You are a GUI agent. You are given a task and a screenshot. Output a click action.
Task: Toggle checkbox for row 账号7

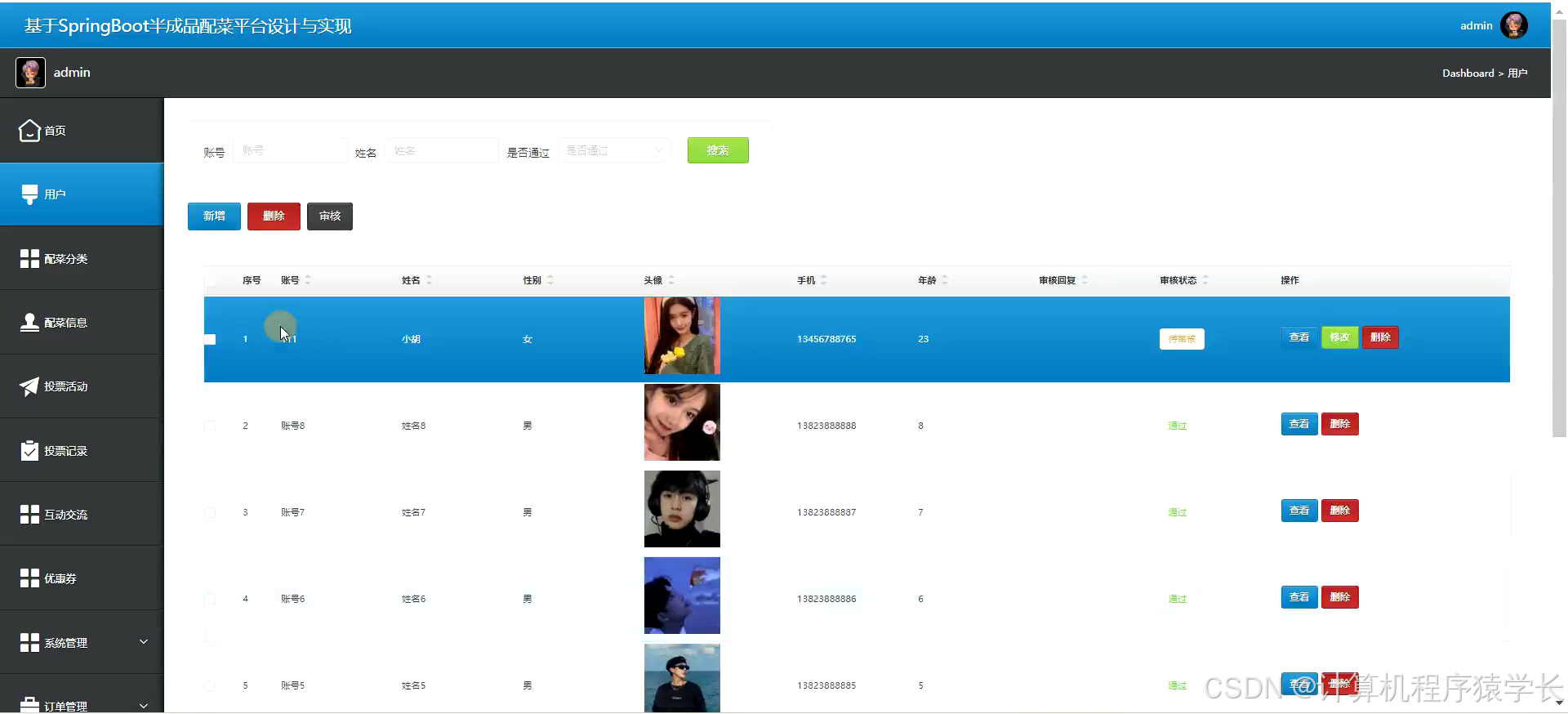point(210,512)
